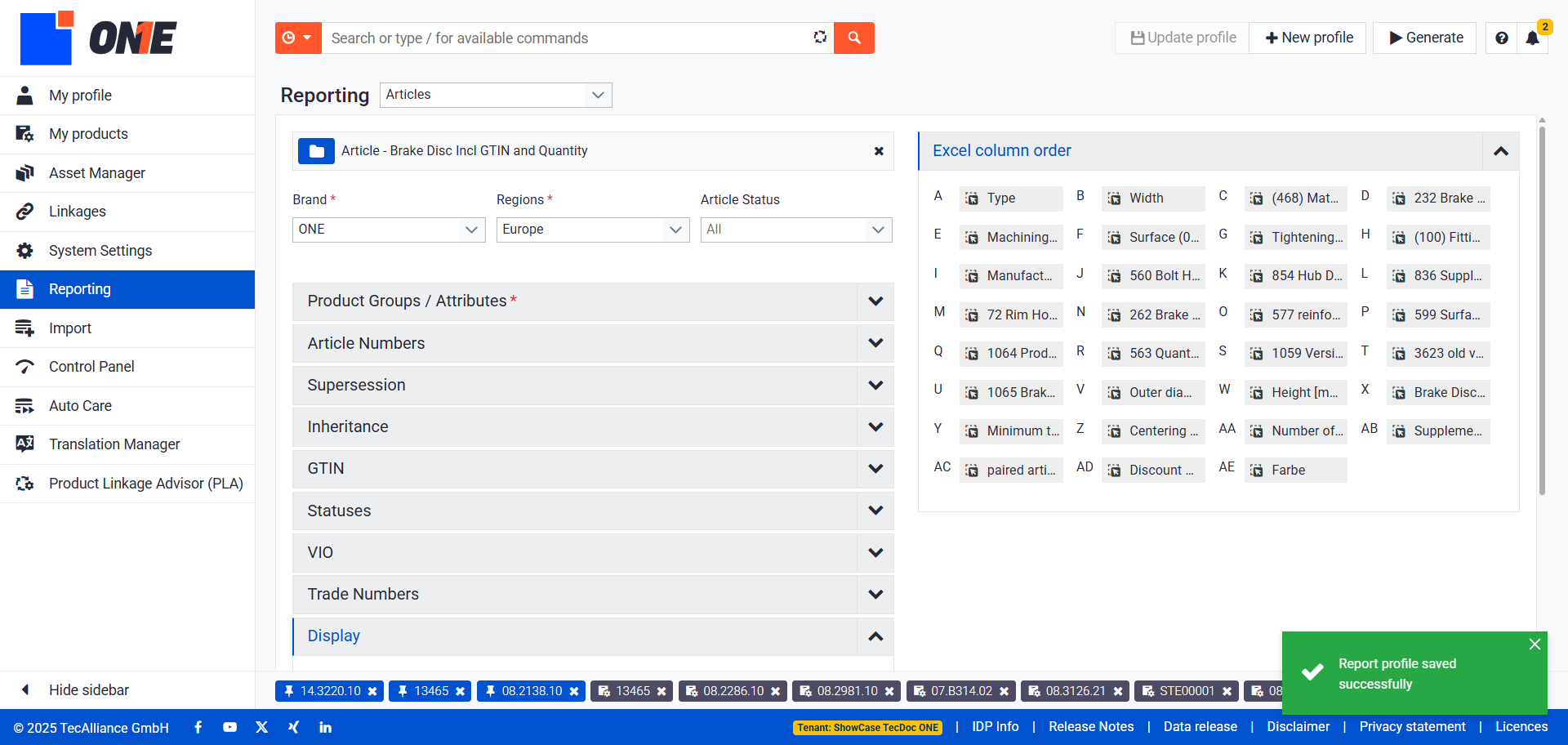Screen dimensions: 1568x745
Task: Open the LinkedIn footer icon
Action: click(x=325, y=727)
